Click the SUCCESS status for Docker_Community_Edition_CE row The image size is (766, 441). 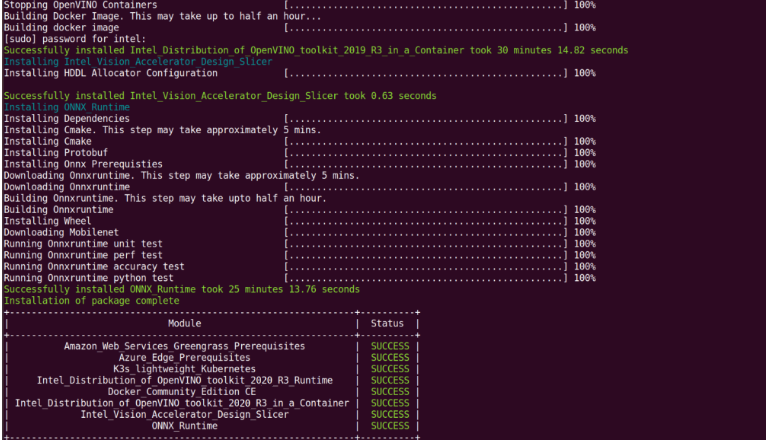(389, 392)
